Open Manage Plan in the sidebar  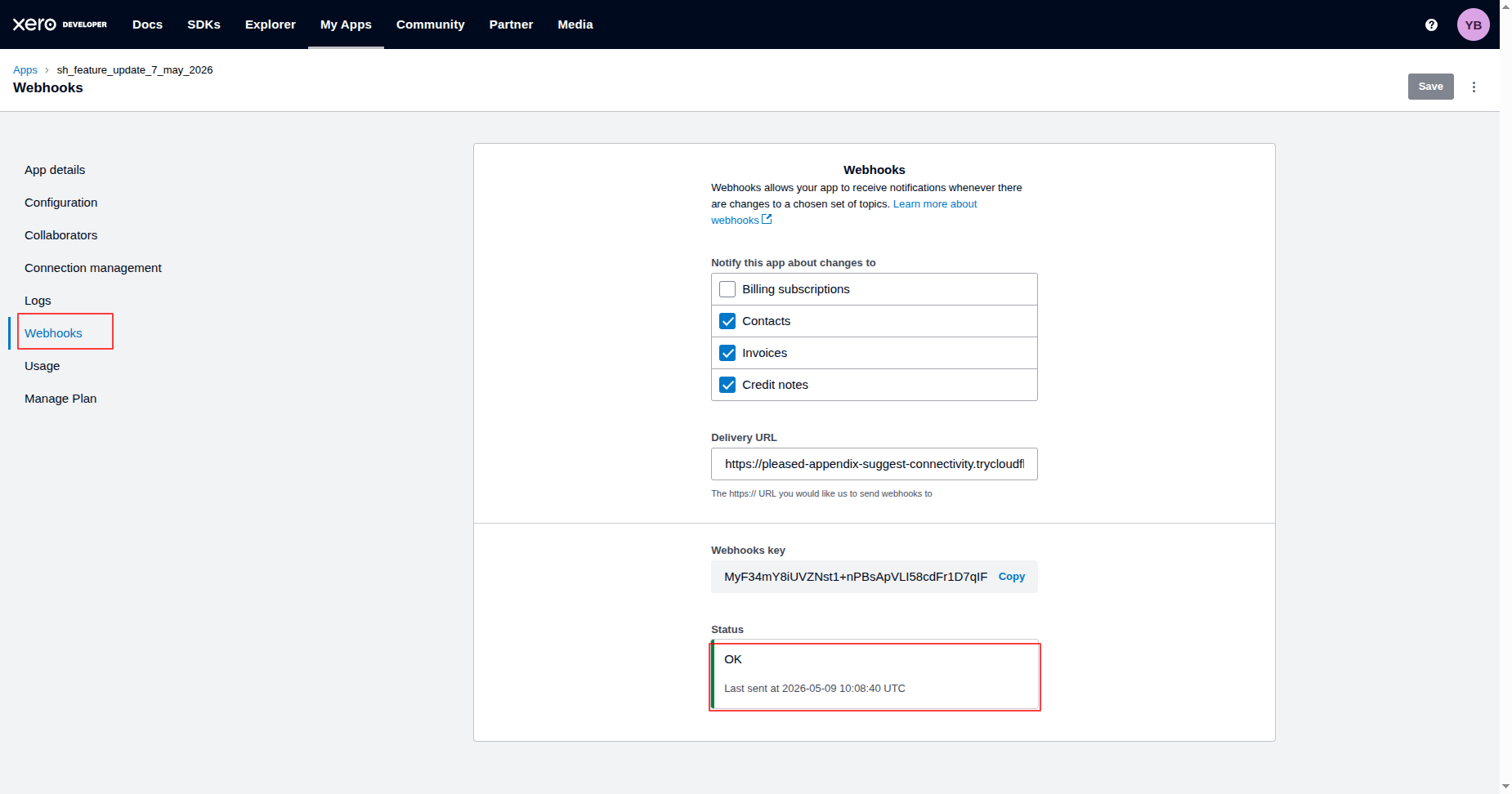(60, 399)
